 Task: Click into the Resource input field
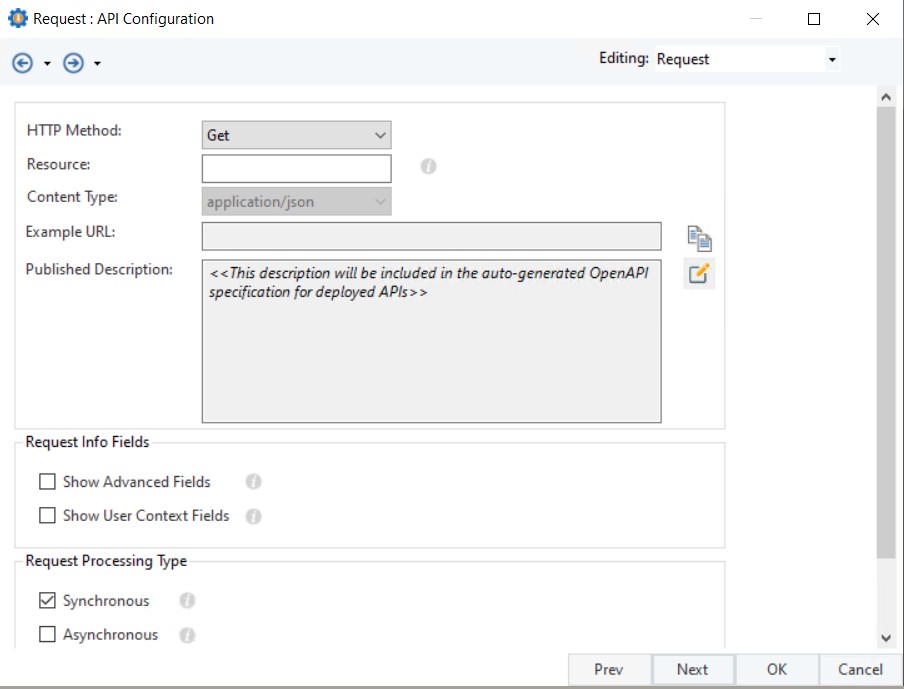tap(296, 168)
